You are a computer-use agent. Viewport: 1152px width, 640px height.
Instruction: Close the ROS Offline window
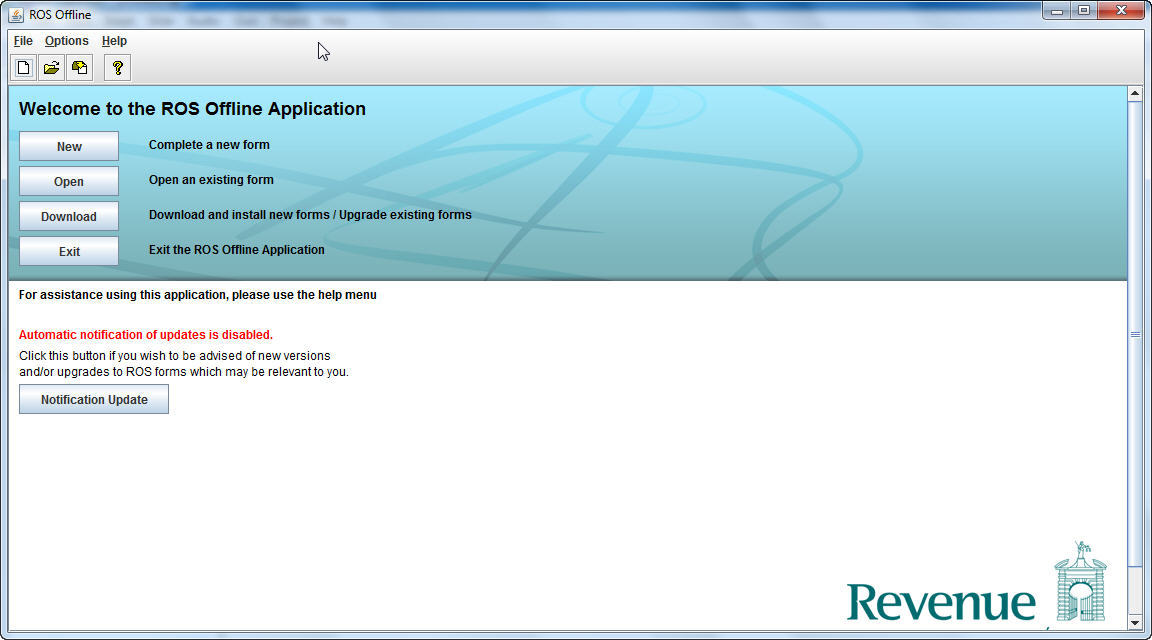[1121, 10]
